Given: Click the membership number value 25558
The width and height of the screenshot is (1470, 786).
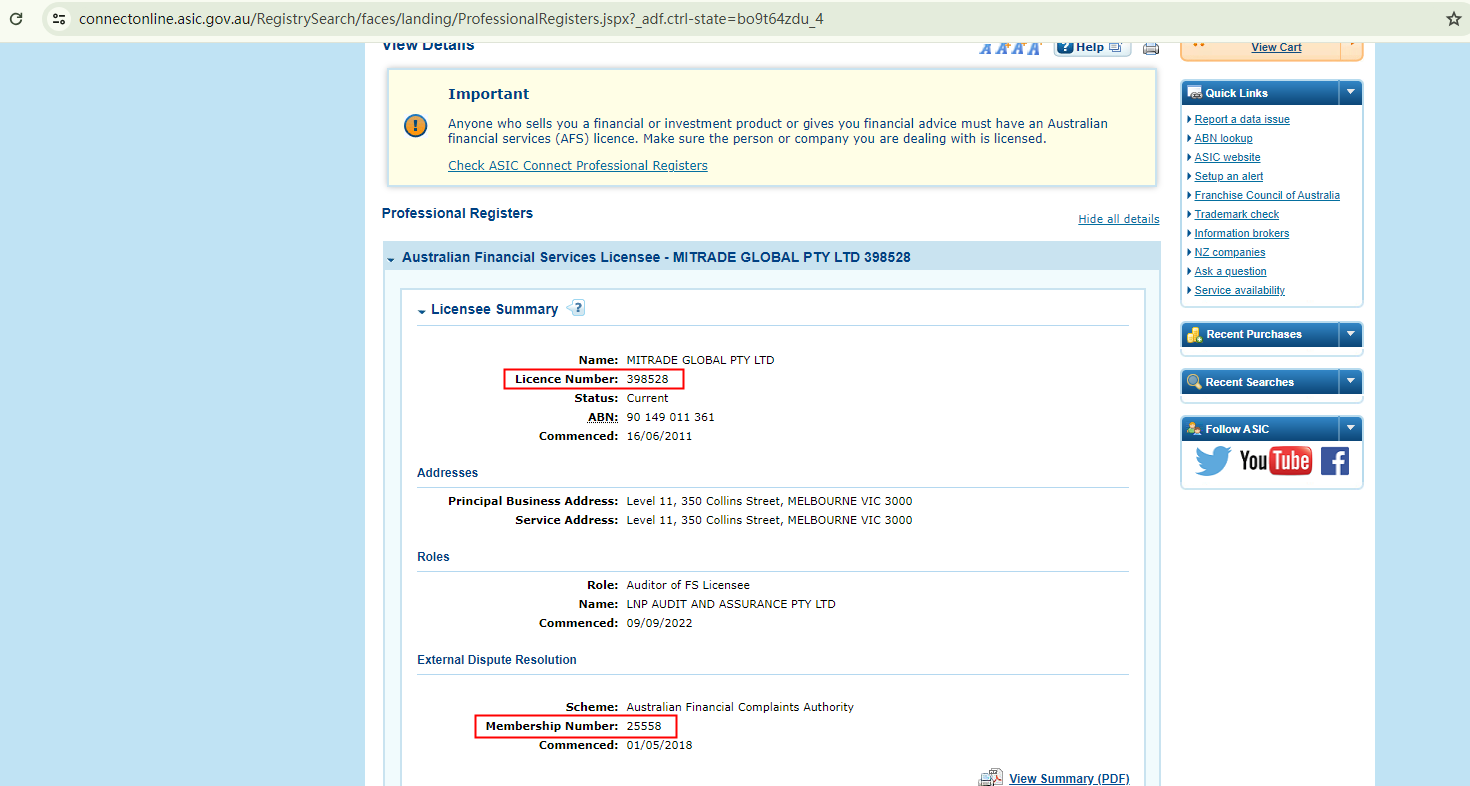Looking at the screenshot, I should pyautogui.click(x=644, y=726).
